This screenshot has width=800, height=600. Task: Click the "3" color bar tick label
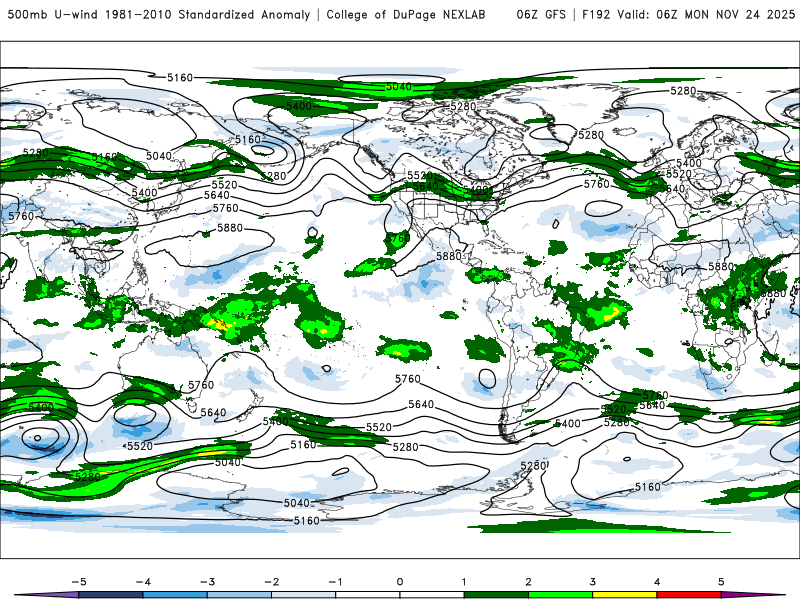pyautogui.click(x=592, y=582)
